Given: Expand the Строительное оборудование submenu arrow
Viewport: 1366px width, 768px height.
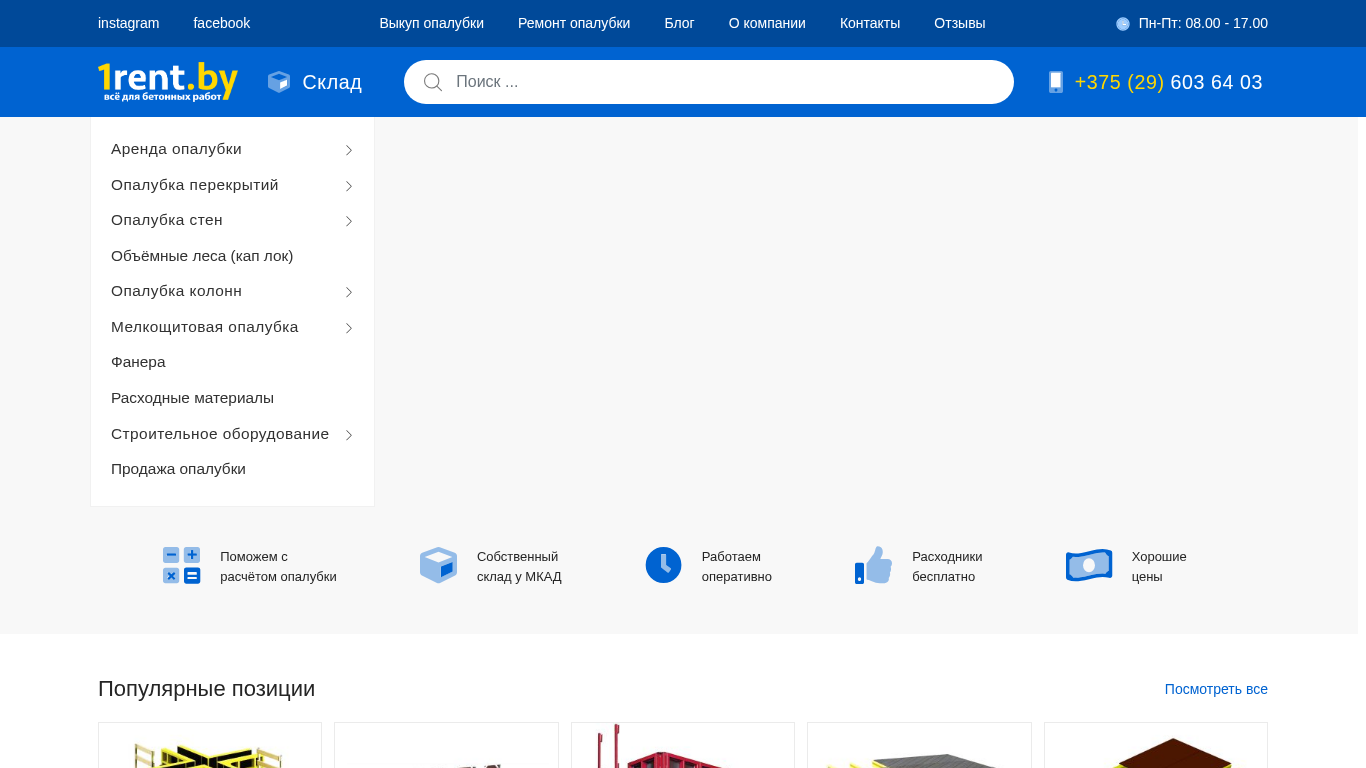Looking at the screenshot, I should [x=349, y=435].
